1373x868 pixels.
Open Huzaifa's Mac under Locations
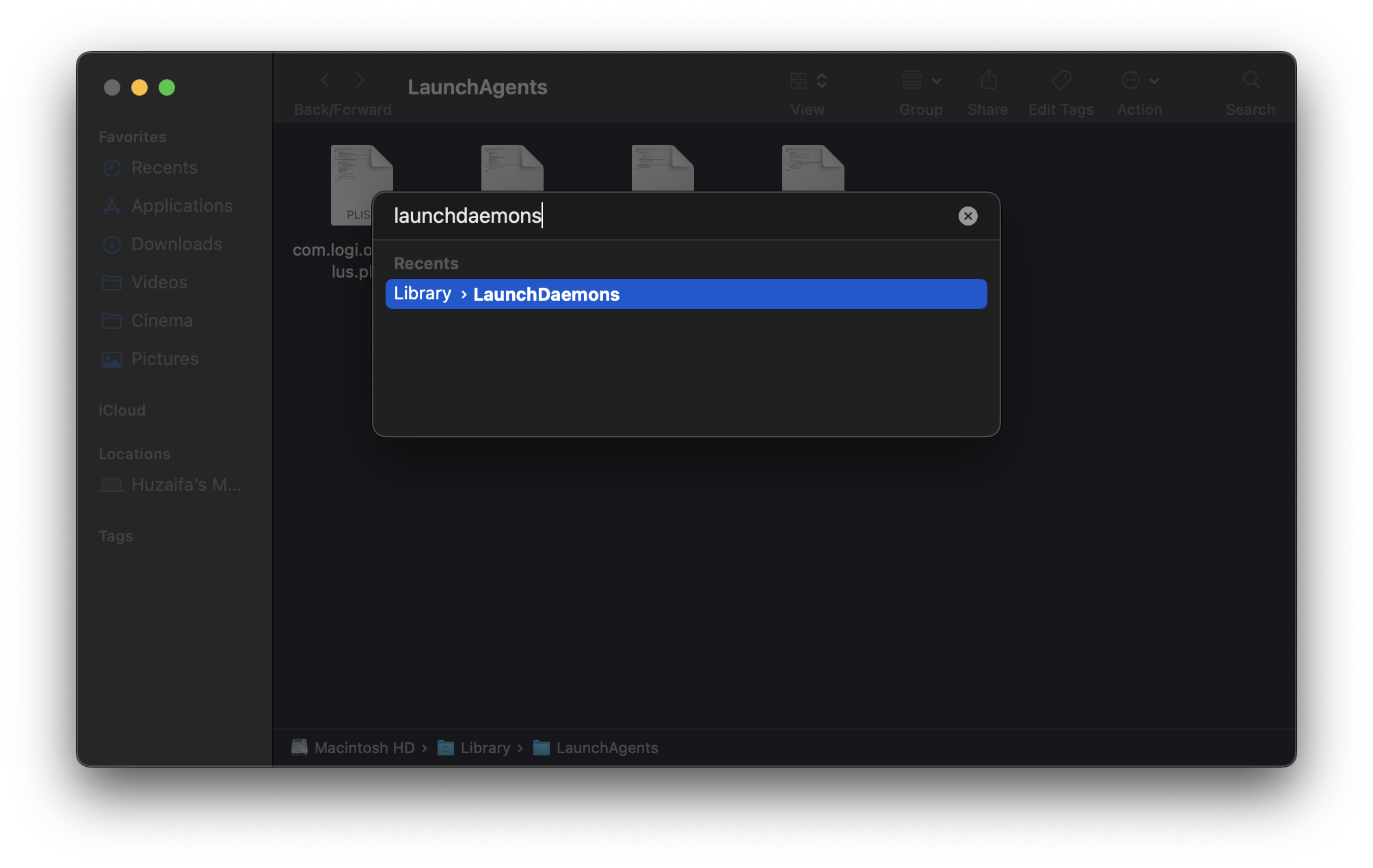click(185, 485)
